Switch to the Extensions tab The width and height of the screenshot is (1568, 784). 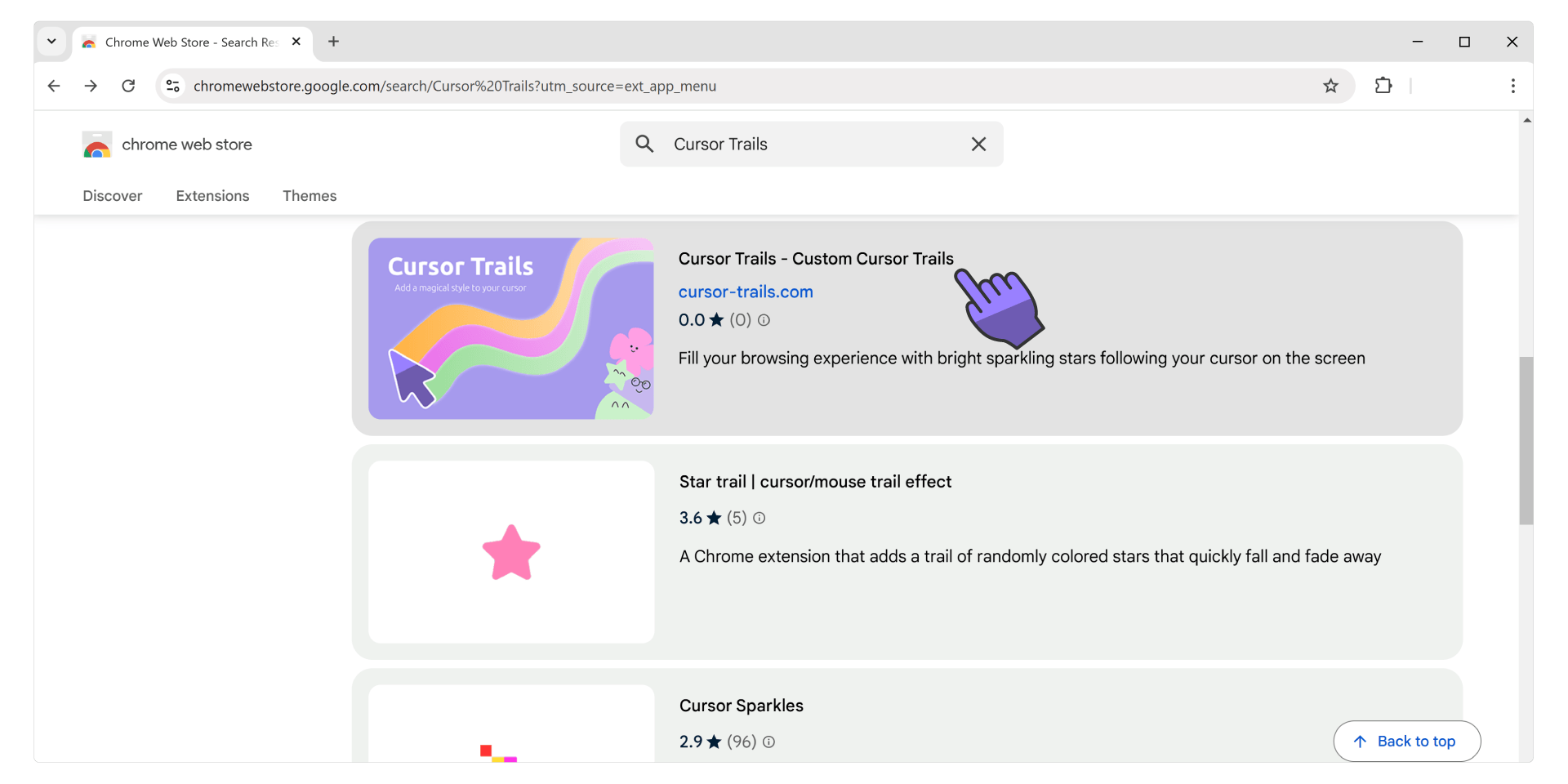coord(212,196)
